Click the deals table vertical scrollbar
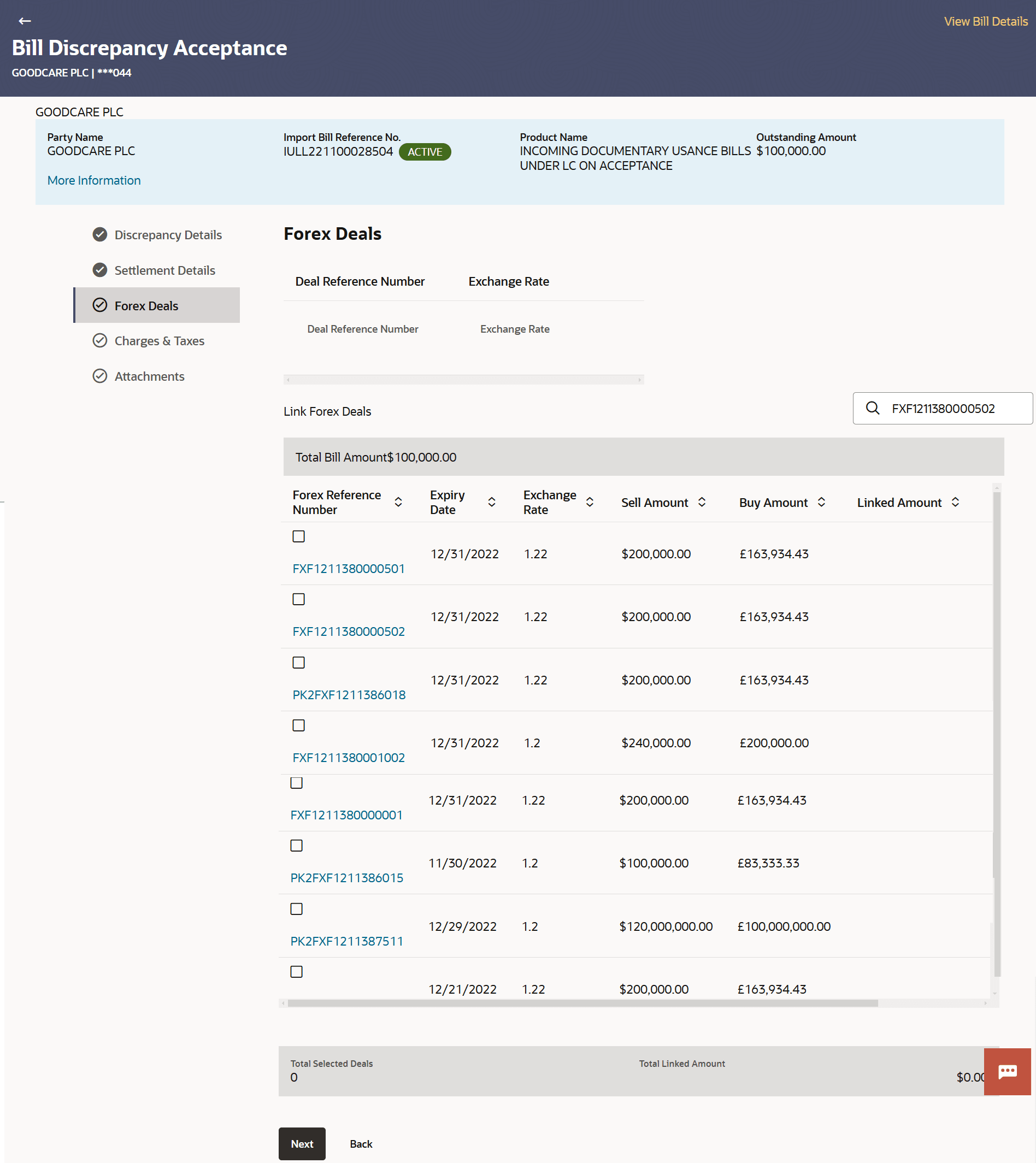Viewport: 1036px width, 1163px height. (997, 734)
